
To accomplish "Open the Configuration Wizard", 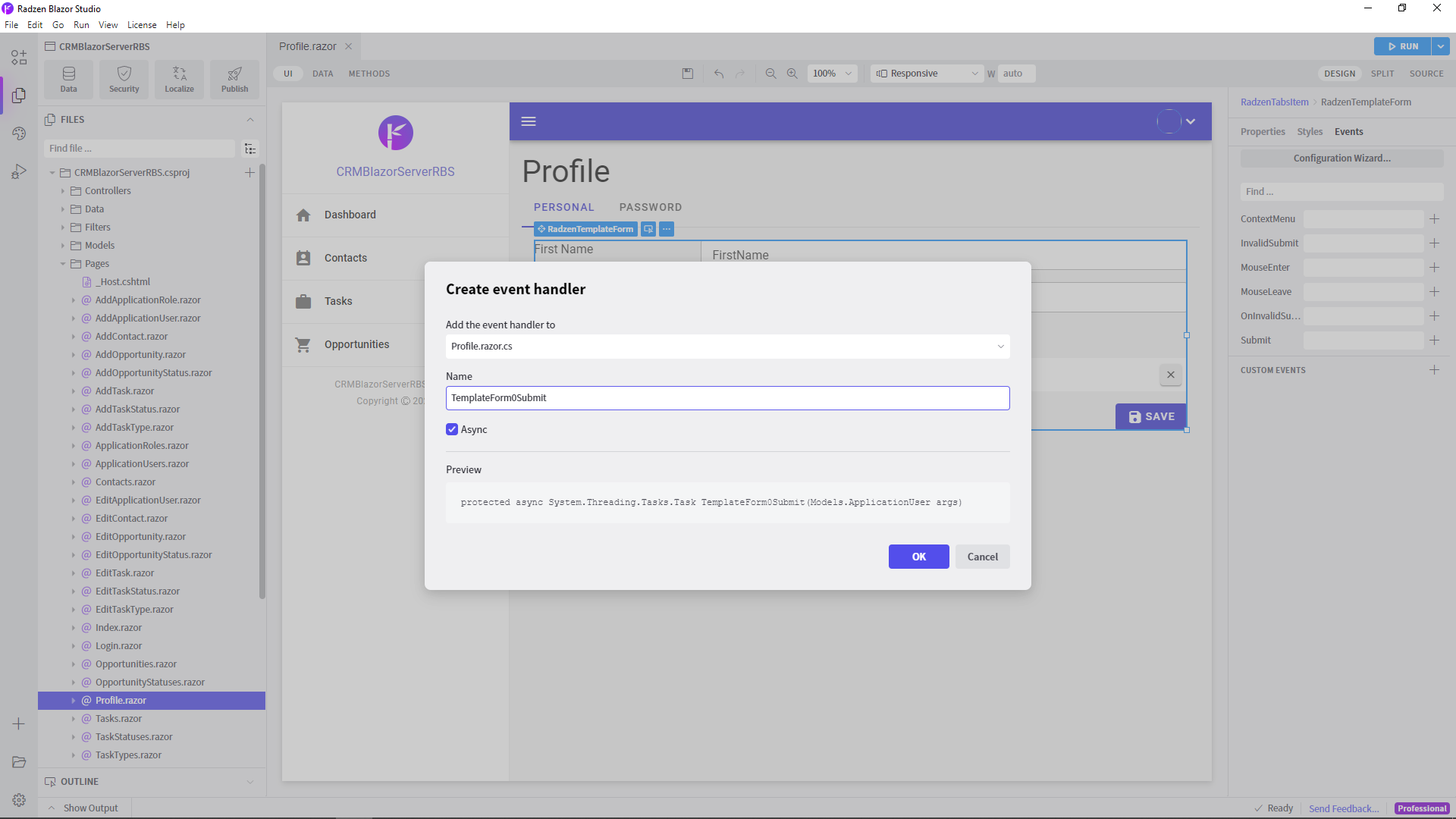I will pyautogui.click(x=1342, y=158).
